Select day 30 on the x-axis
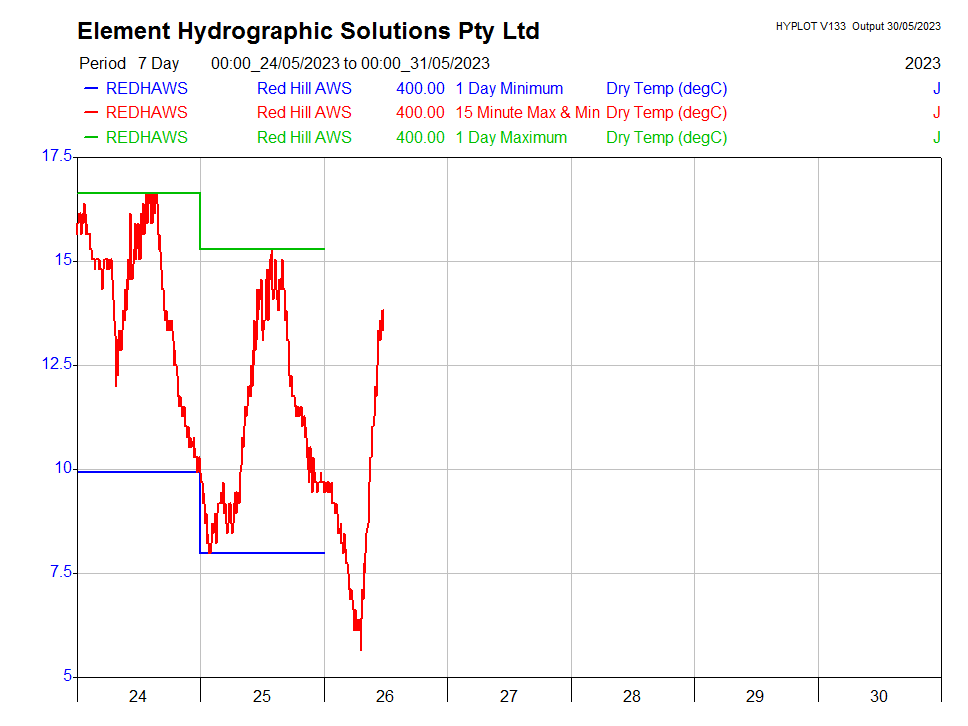The height and width of the screenshot is (726, 968). pyautogui.click(x=878, y=696)
